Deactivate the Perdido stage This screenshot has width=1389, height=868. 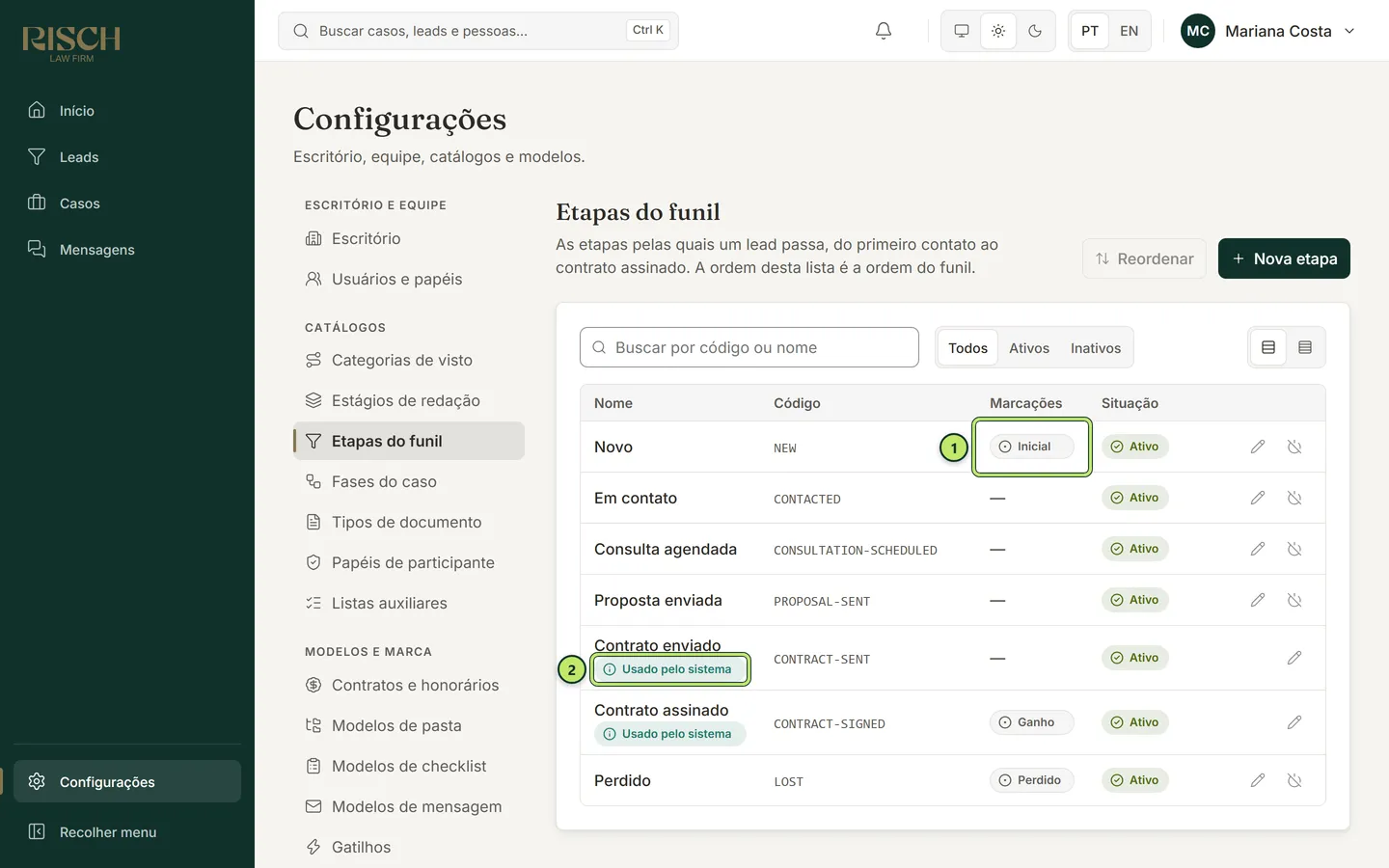click(x=1294, y=780)
